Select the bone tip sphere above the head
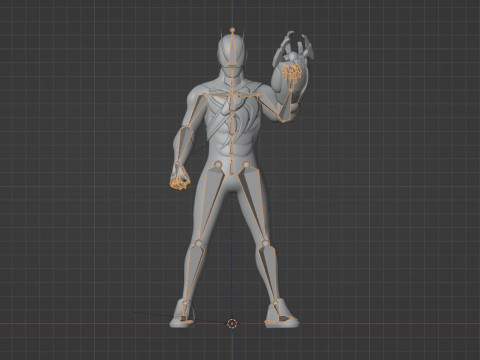The image size is (480, 360). (x=232, y=30)
